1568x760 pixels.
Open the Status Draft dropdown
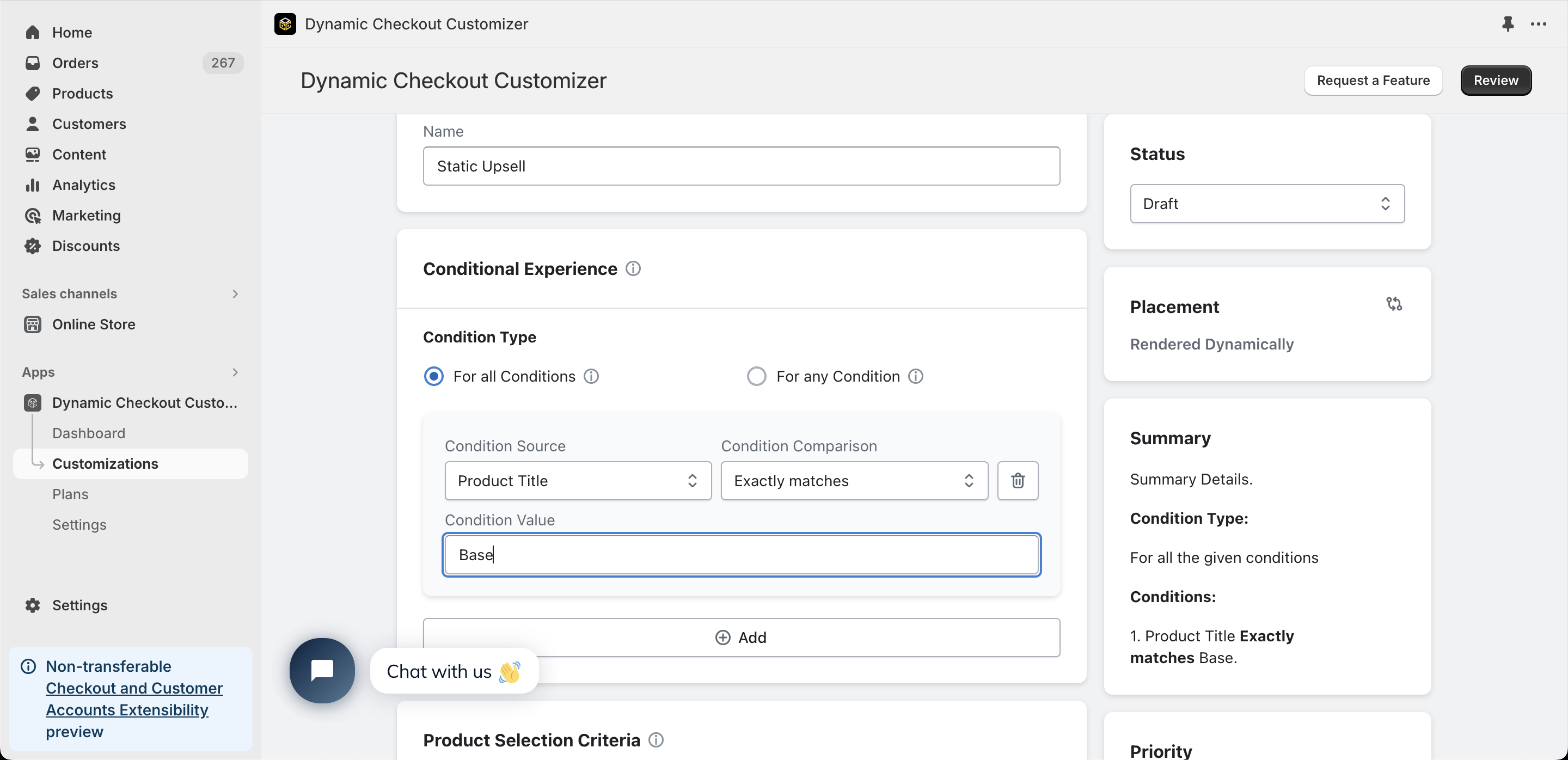1267,204
